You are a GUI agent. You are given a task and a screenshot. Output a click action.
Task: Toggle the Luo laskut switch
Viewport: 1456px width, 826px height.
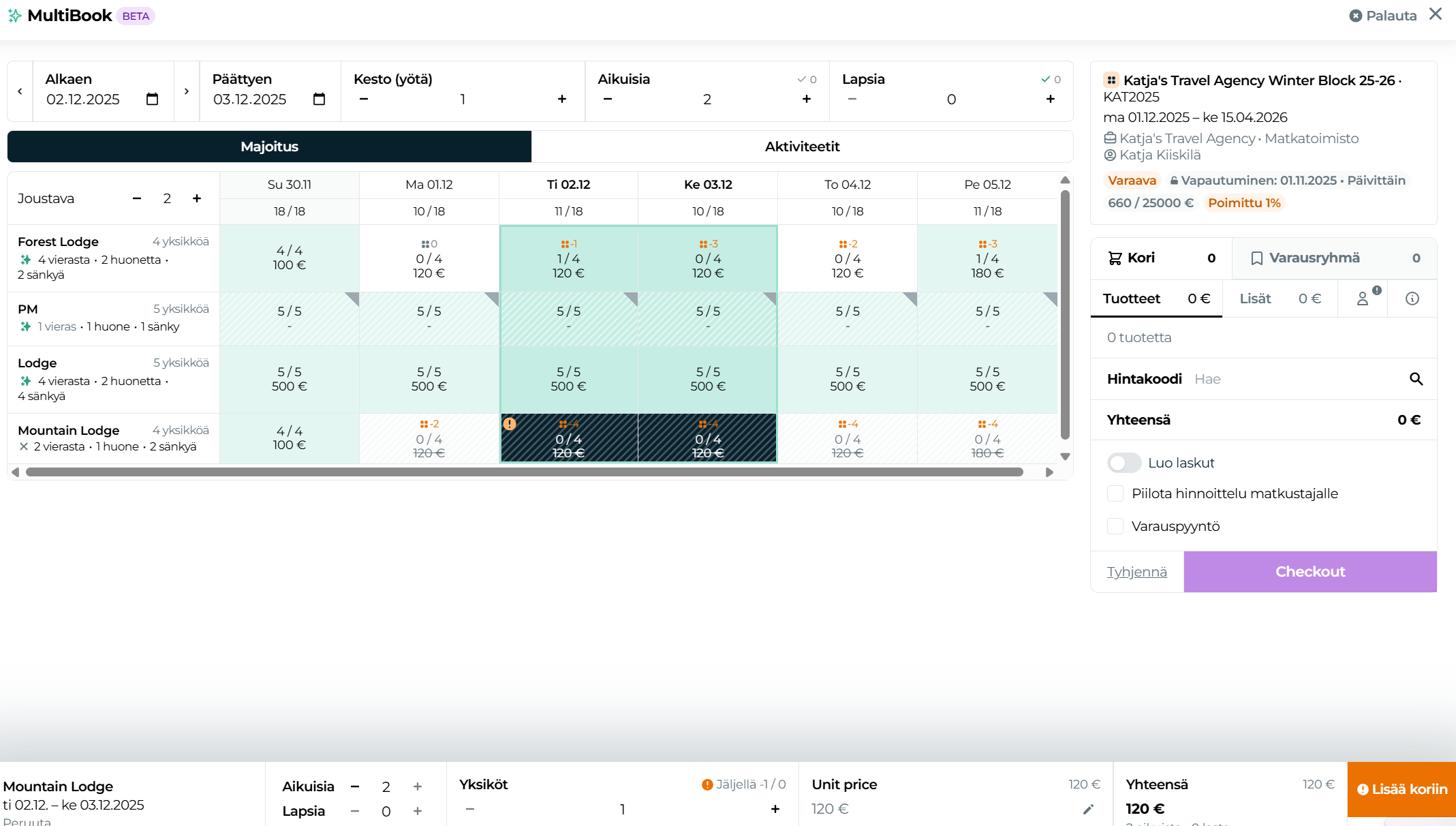(x=1124, y=463)
